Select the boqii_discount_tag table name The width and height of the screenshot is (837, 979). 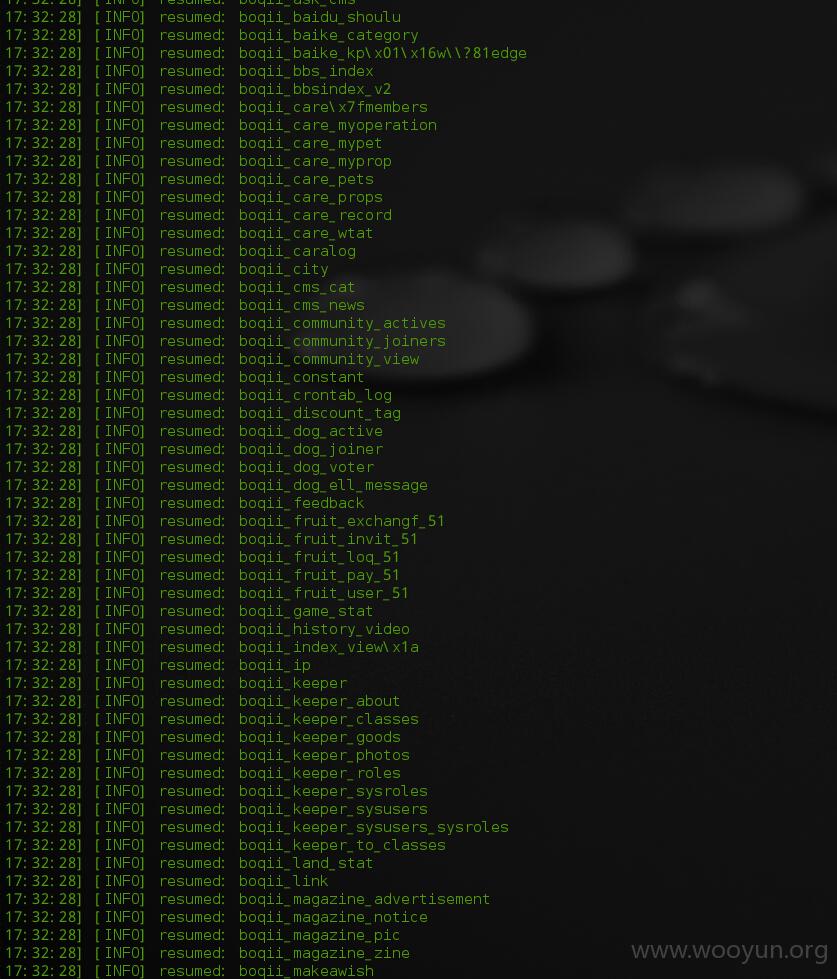coord(320,413)
